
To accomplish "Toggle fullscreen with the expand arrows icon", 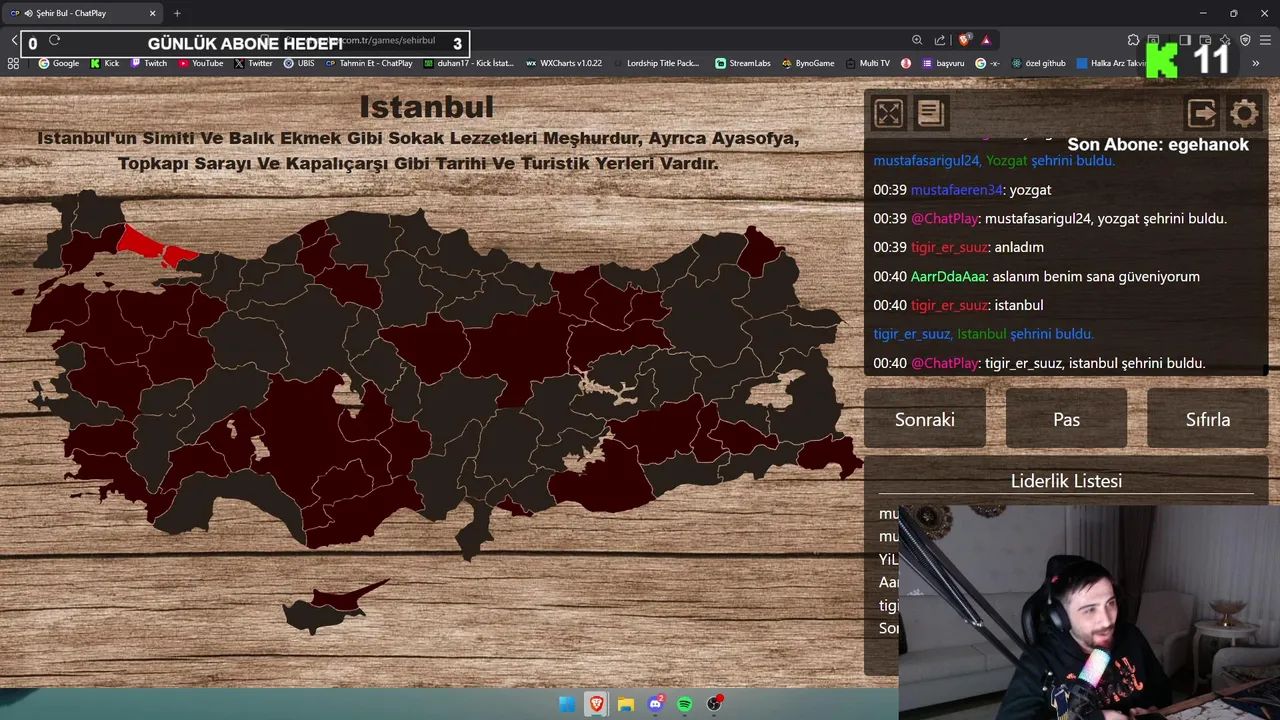I will point(888,113).
